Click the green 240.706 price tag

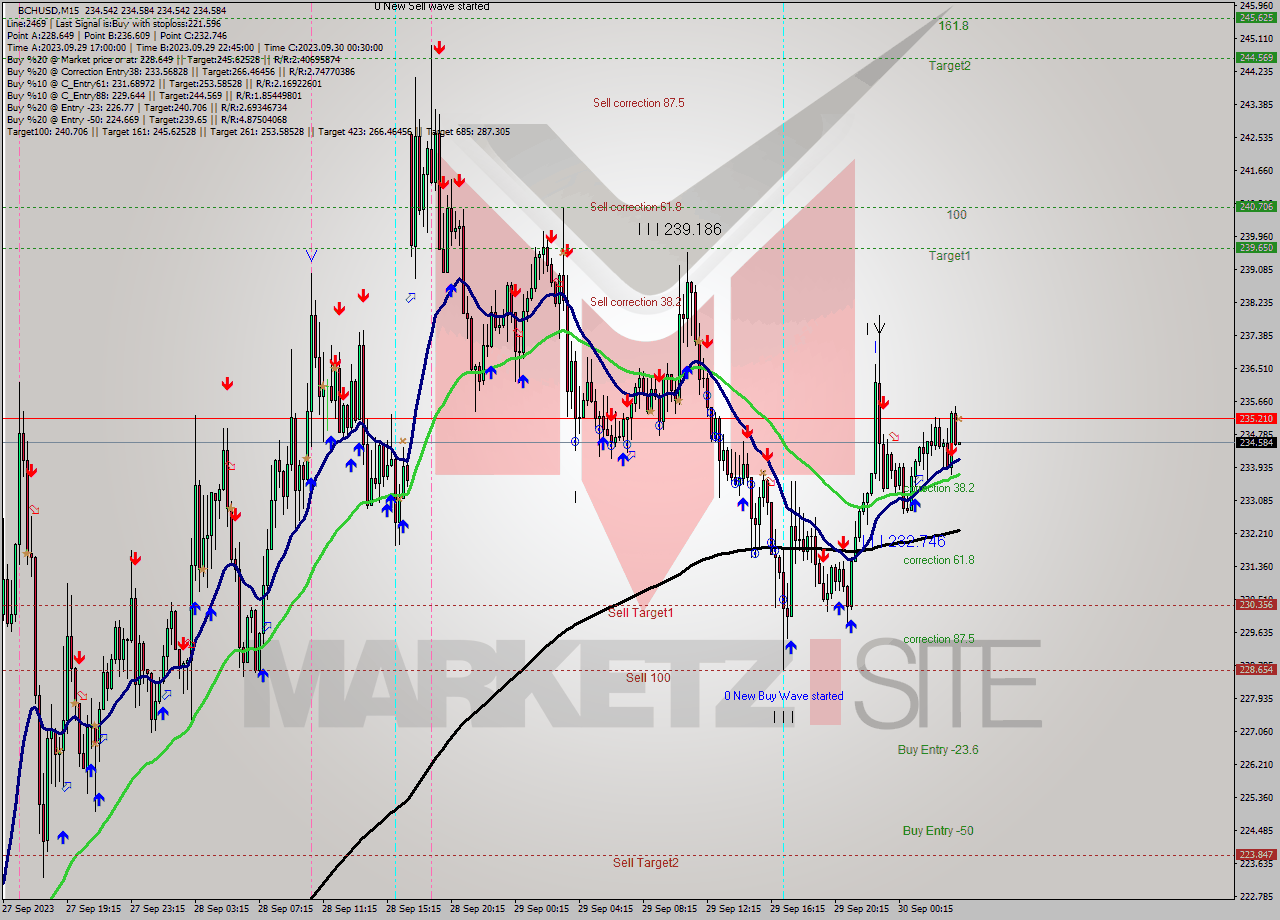(1256, 206)
